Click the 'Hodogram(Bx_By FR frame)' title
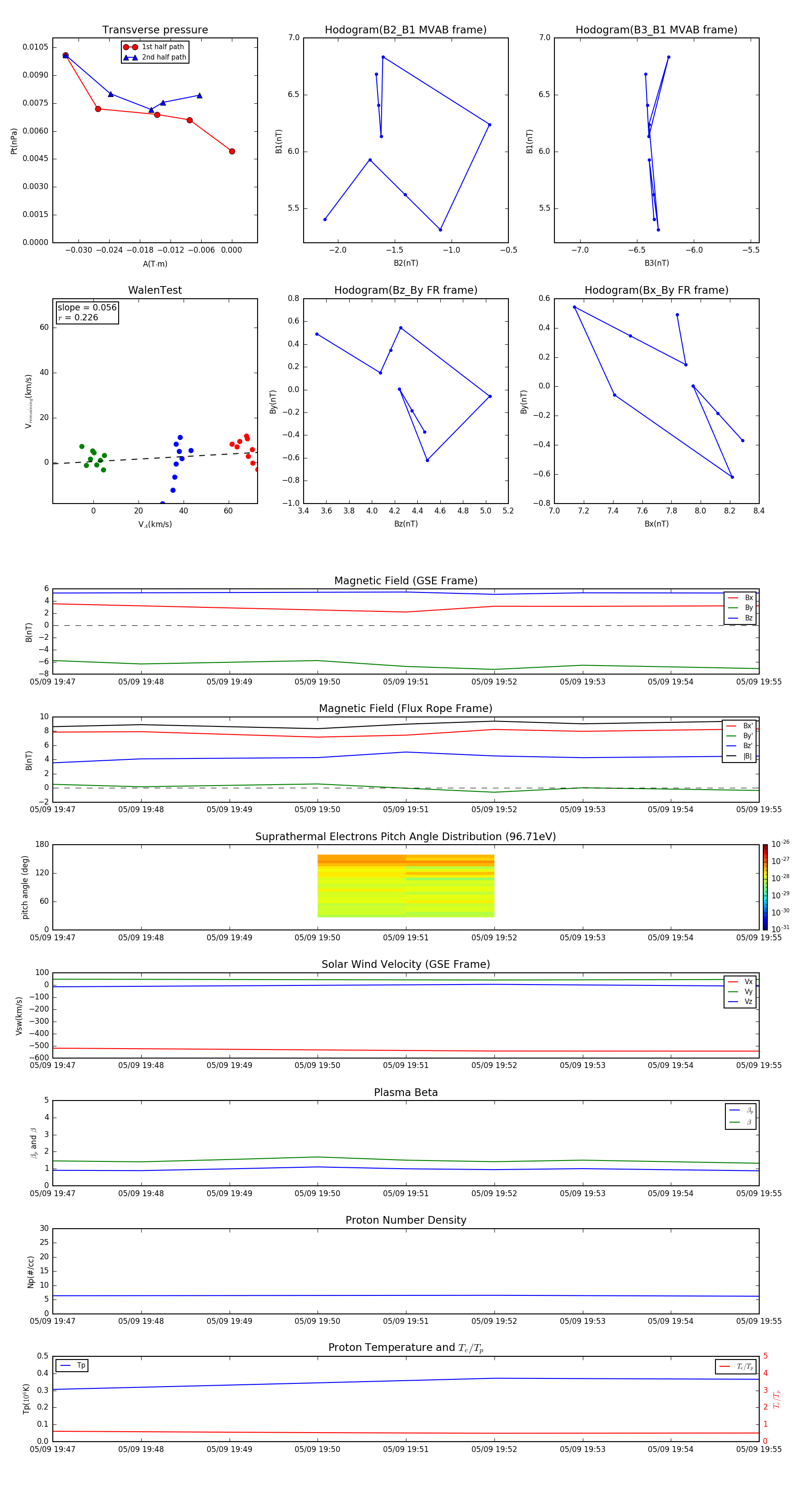The image size is (812, 1489). coord(656,290)
